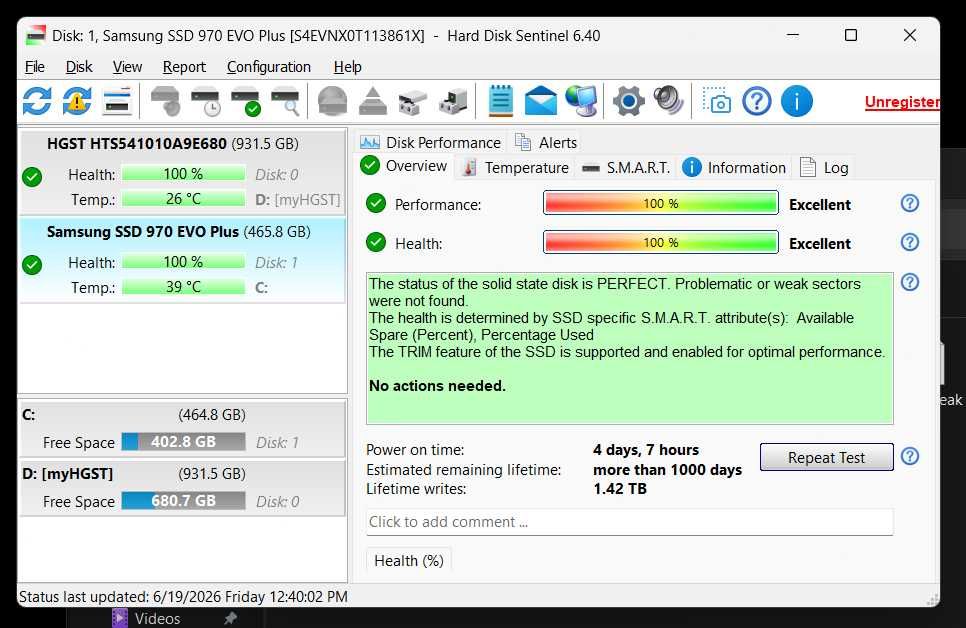This screenshot has width=966, height=628.
Task: Click C: free space 402.8 GB bar
Action: (x=183, y=442)
